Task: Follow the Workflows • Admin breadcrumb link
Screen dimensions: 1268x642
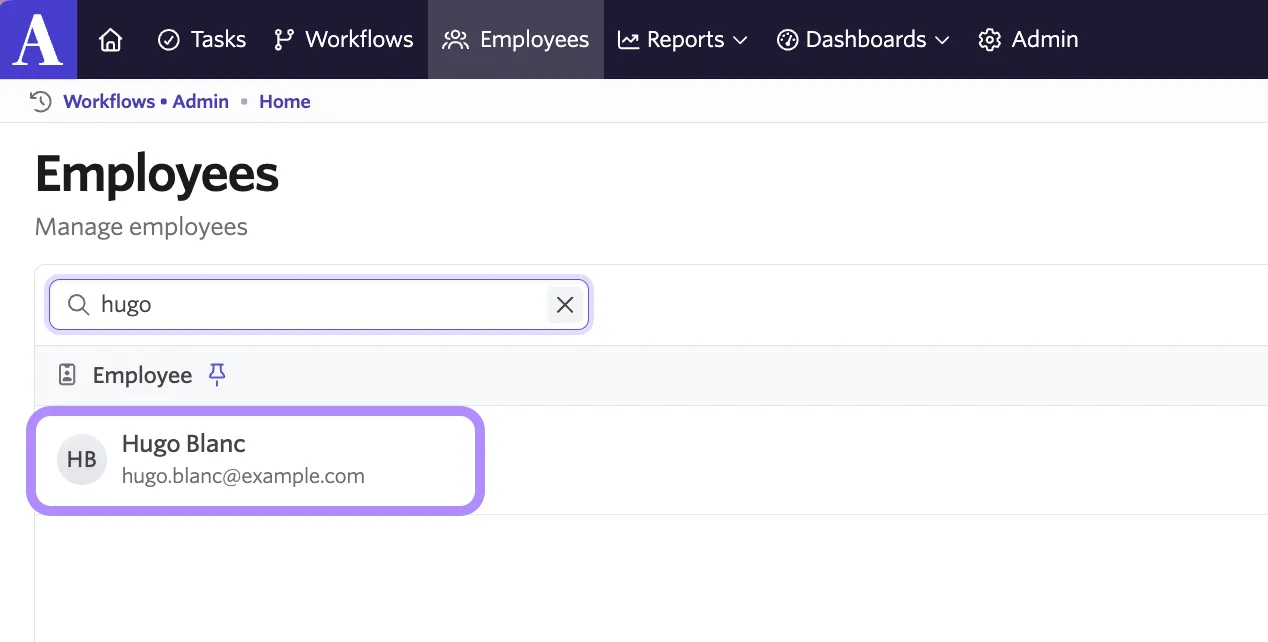Action: pos(146,101)
